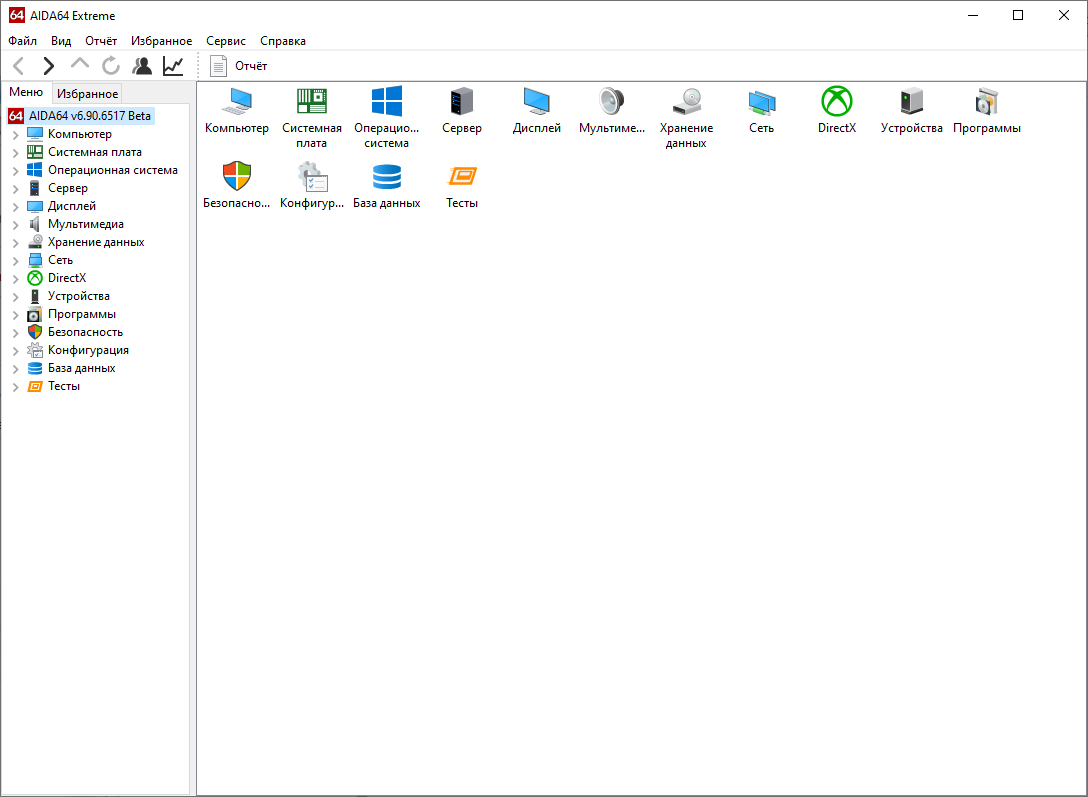
Task: Expand the Сеть tree node
Action: 15,260
